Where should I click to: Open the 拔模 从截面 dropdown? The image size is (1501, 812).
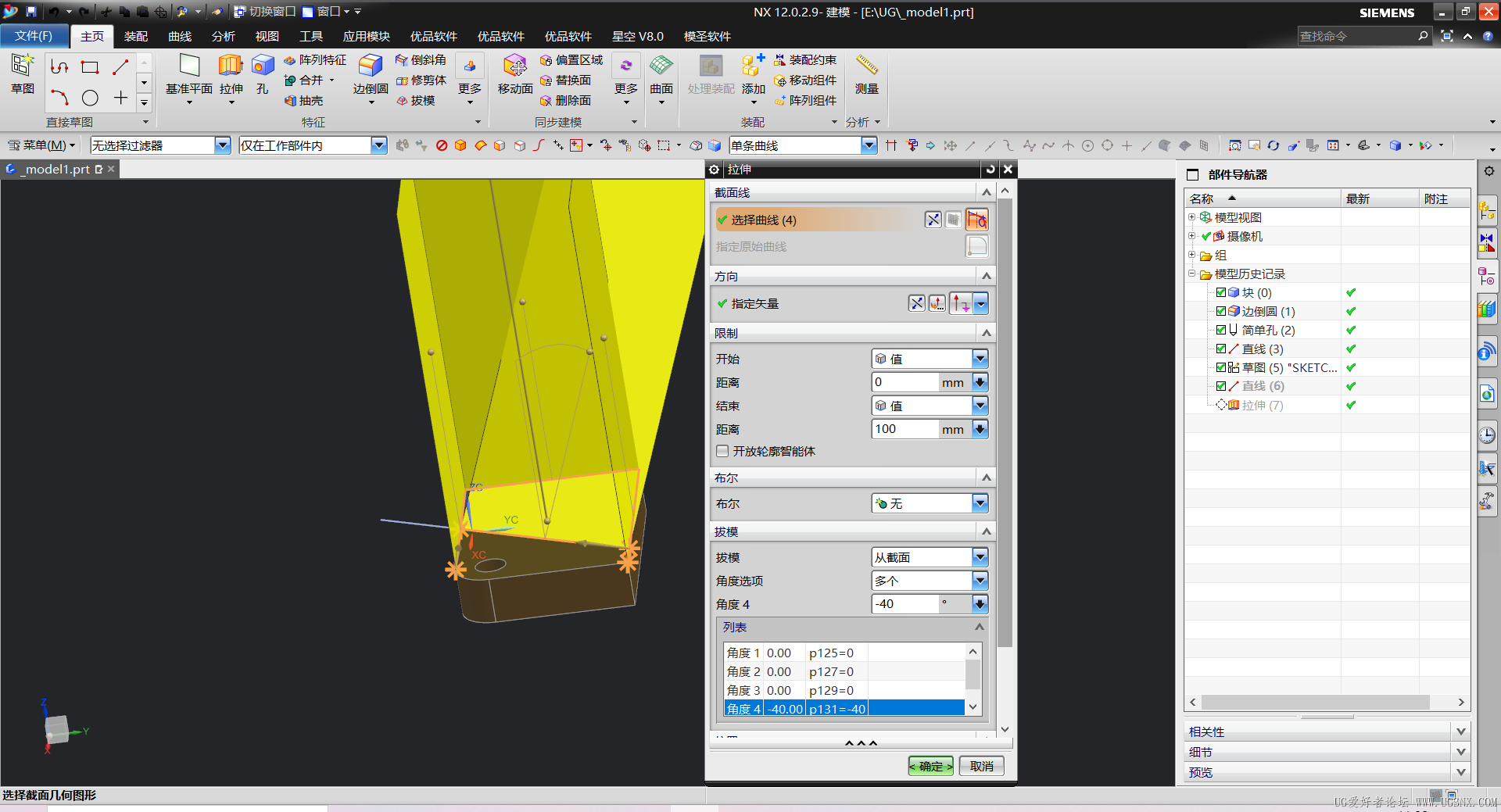pos(980,557)
